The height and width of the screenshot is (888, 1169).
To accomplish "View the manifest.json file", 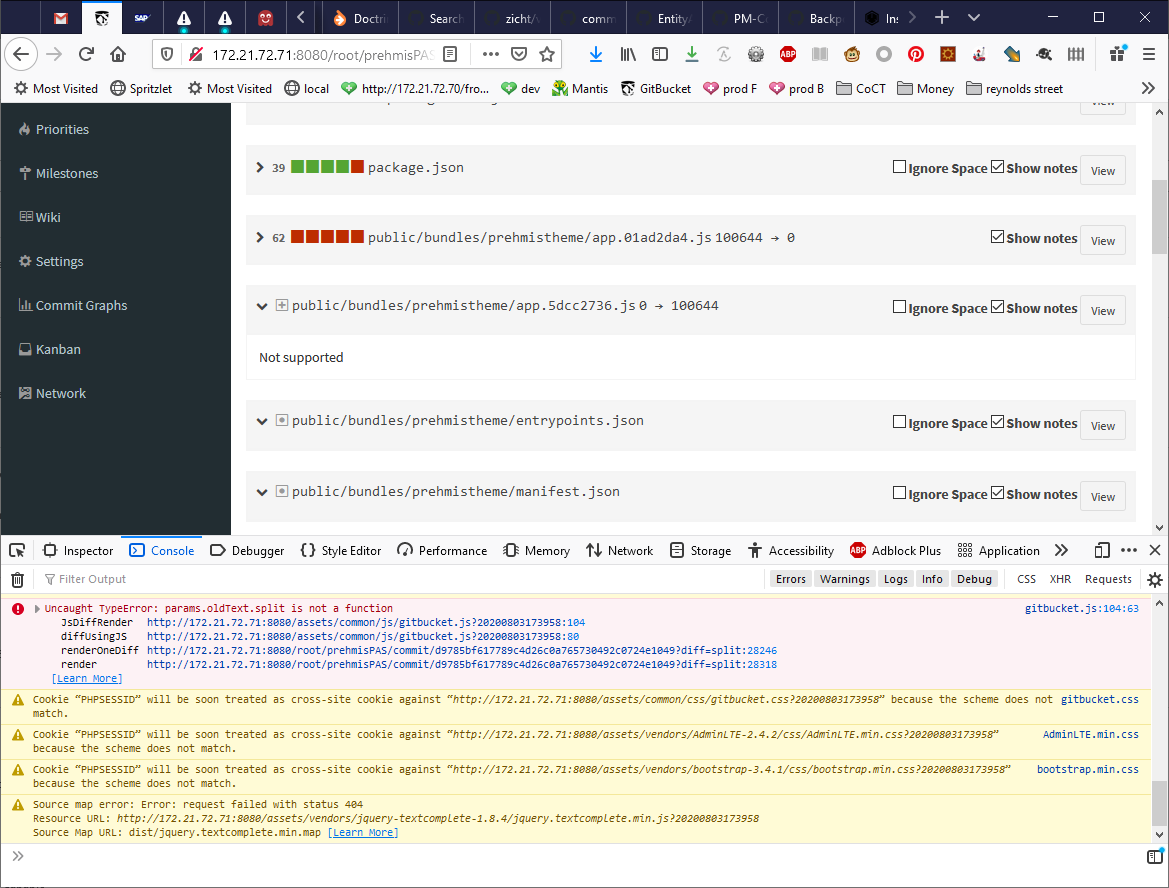I will [1103, 497].
